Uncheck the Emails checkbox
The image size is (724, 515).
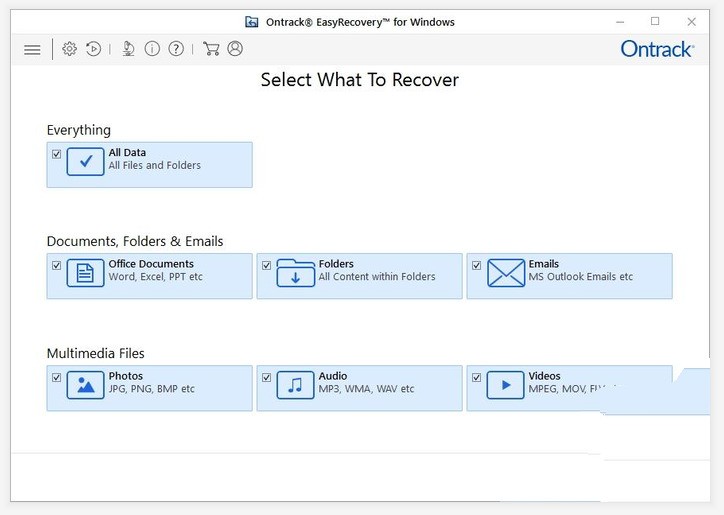pyautogui.click(x=477, y=265)
